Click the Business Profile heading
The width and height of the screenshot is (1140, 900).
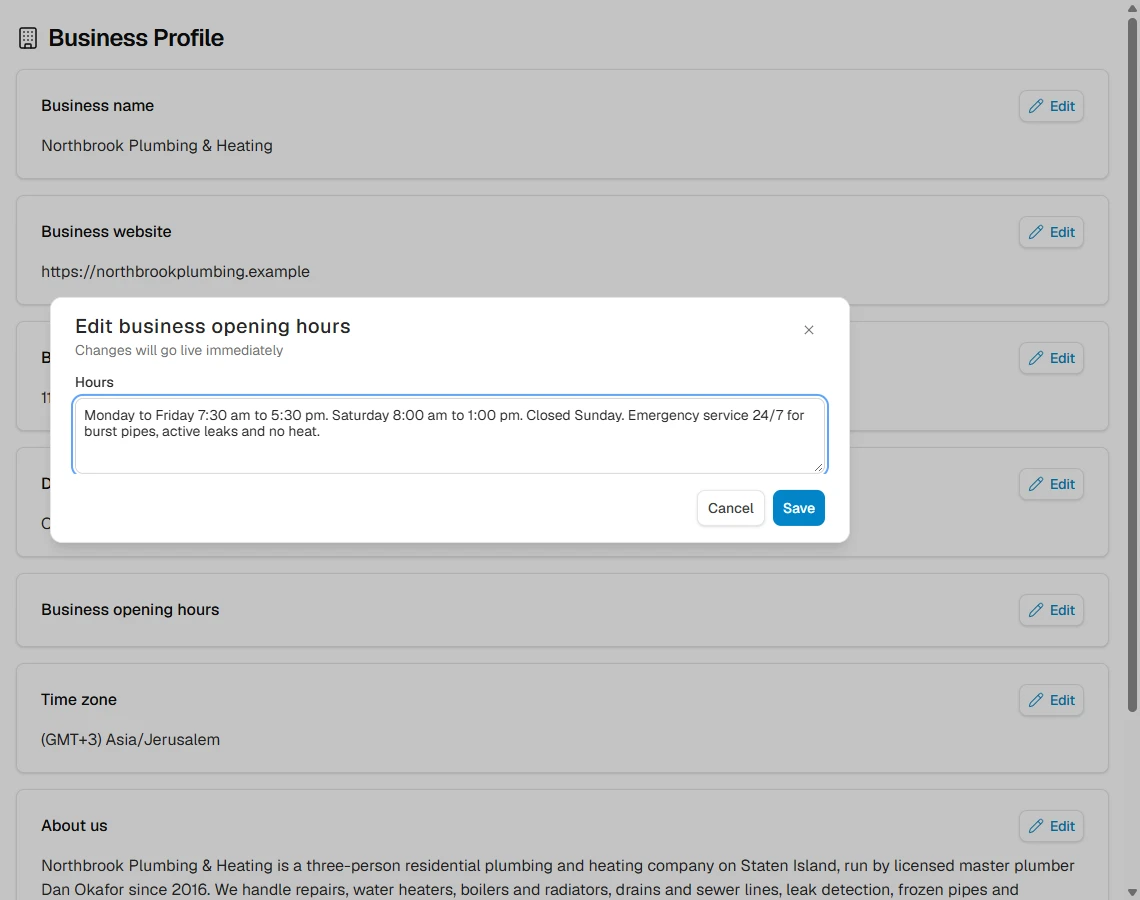click(x=136, y=38)
